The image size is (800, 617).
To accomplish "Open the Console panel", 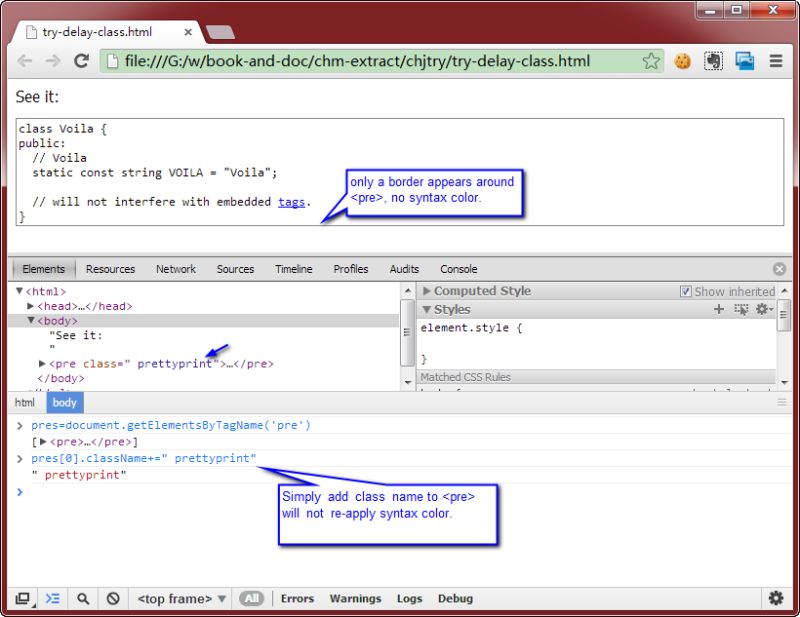I will (458, 268).
